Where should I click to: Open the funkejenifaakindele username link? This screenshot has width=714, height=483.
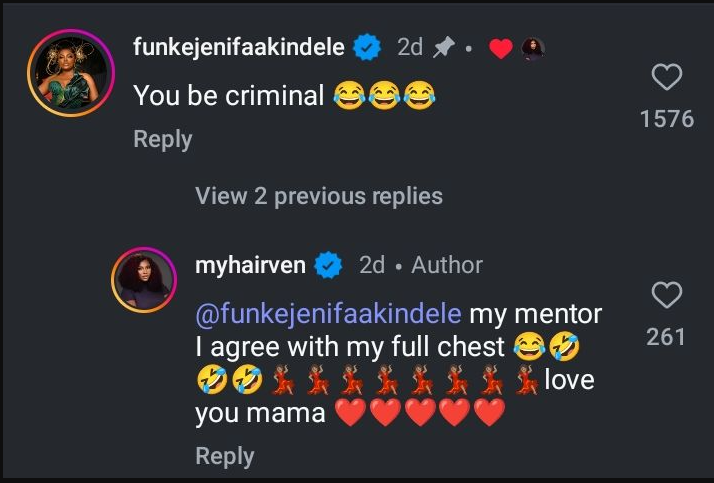pyautogui.click(x=239, y=47)
